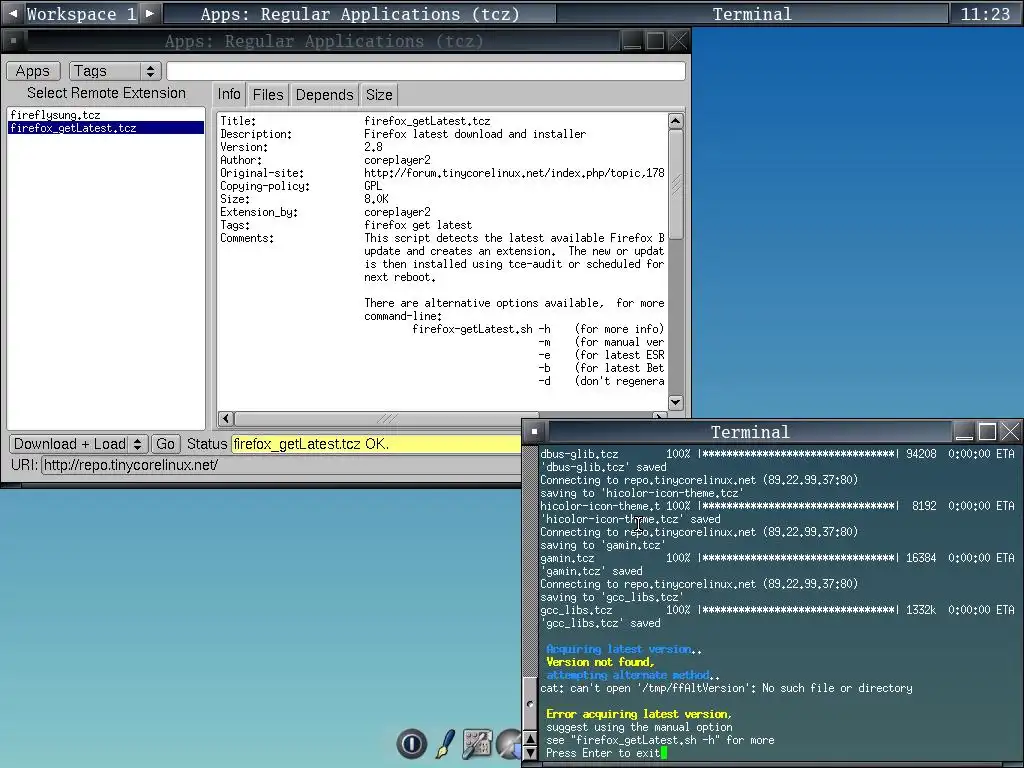Click the Apps sphere icon in the dock
The height and width of the screenshot is (768, 1024).
point(509,744)
